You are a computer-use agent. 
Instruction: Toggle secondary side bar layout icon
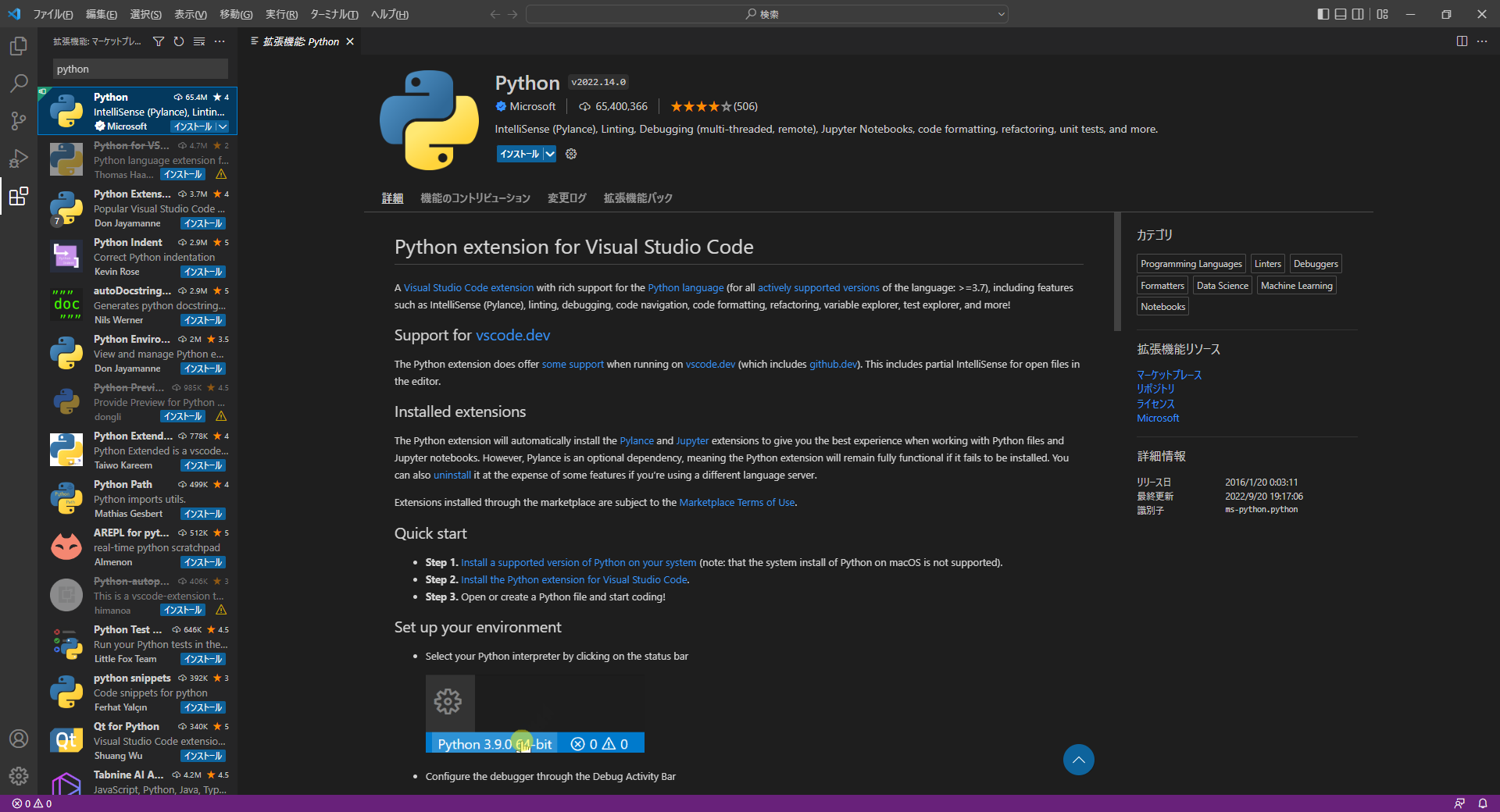point(1359,14)
